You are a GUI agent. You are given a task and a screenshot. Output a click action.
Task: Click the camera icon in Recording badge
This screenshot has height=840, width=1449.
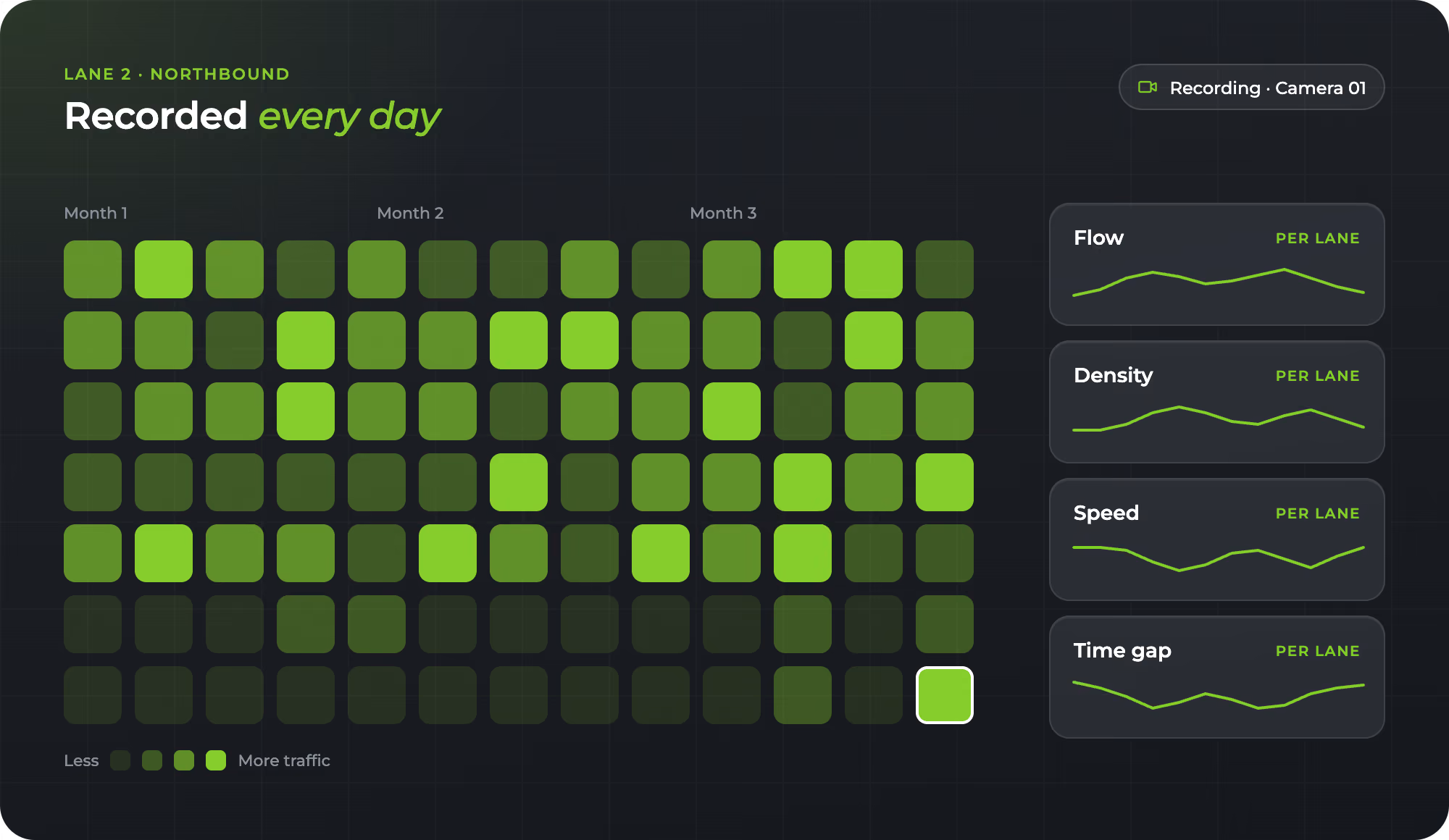tap(1148, 87)
